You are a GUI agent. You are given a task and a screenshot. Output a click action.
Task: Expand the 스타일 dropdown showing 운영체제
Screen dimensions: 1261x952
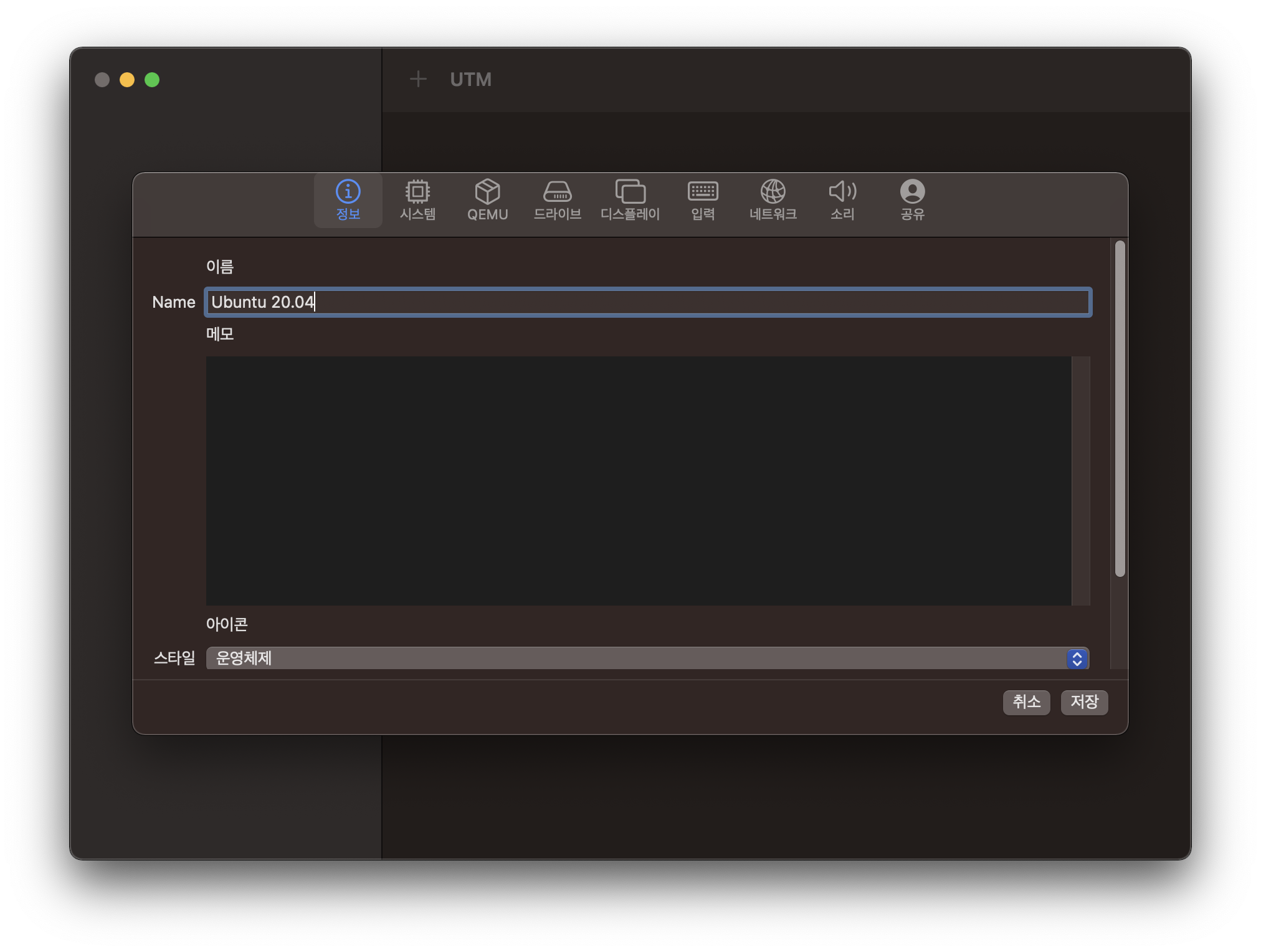[635, 658]
